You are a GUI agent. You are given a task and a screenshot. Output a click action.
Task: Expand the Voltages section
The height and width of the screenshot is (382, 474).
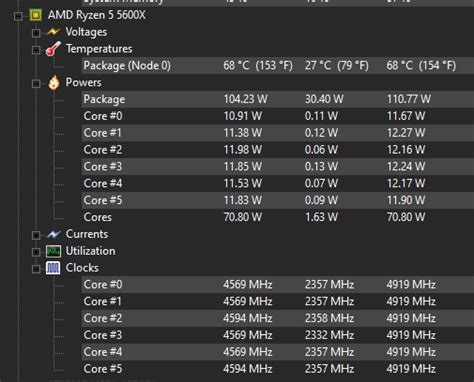point(36,33)
